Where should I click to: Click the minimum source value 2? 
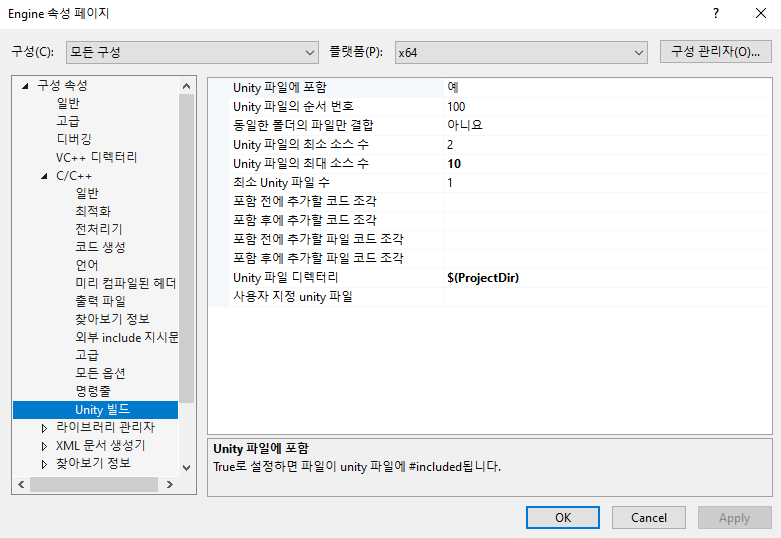607,144
